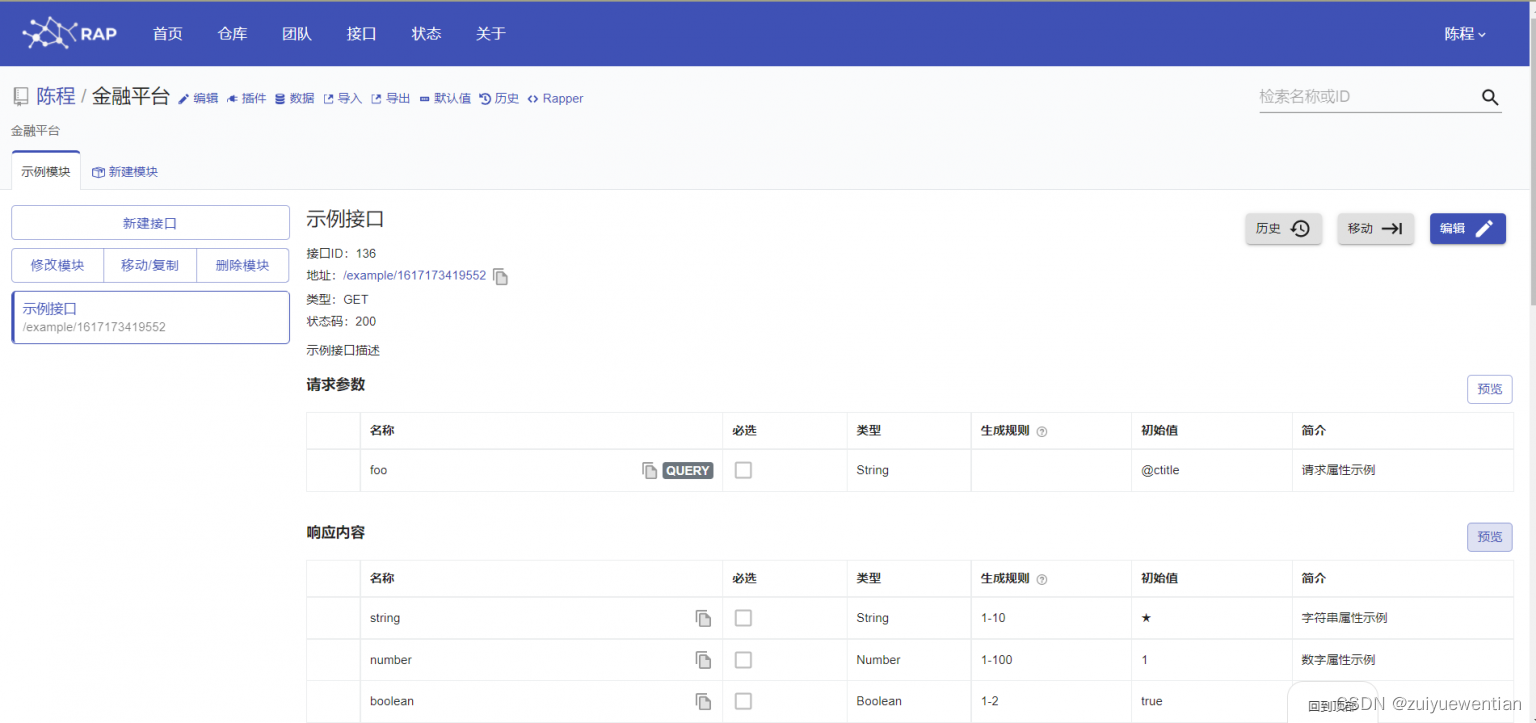Image resolution: width=1536 pixels, height=723 pixels.
Task: Open the 插件 (plugin) tool
Action: pos(246,98)
